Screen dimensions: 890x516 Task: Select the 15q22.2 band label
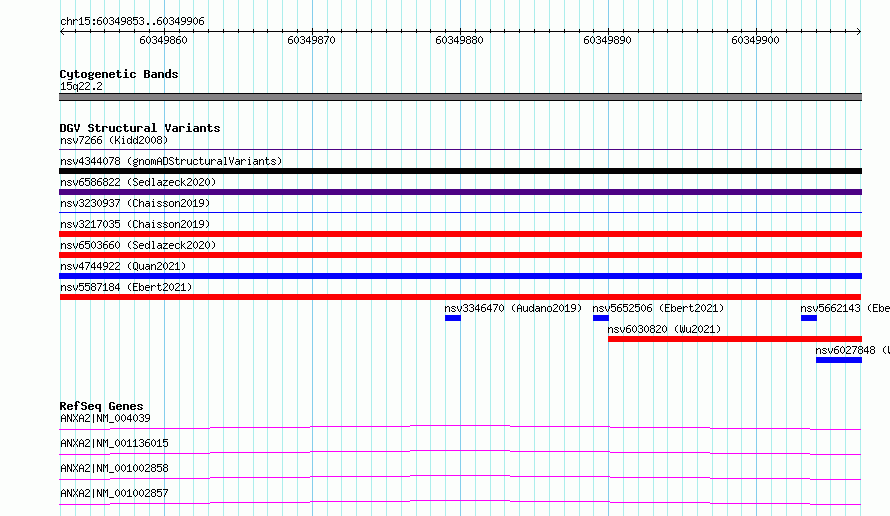point(81,86)
